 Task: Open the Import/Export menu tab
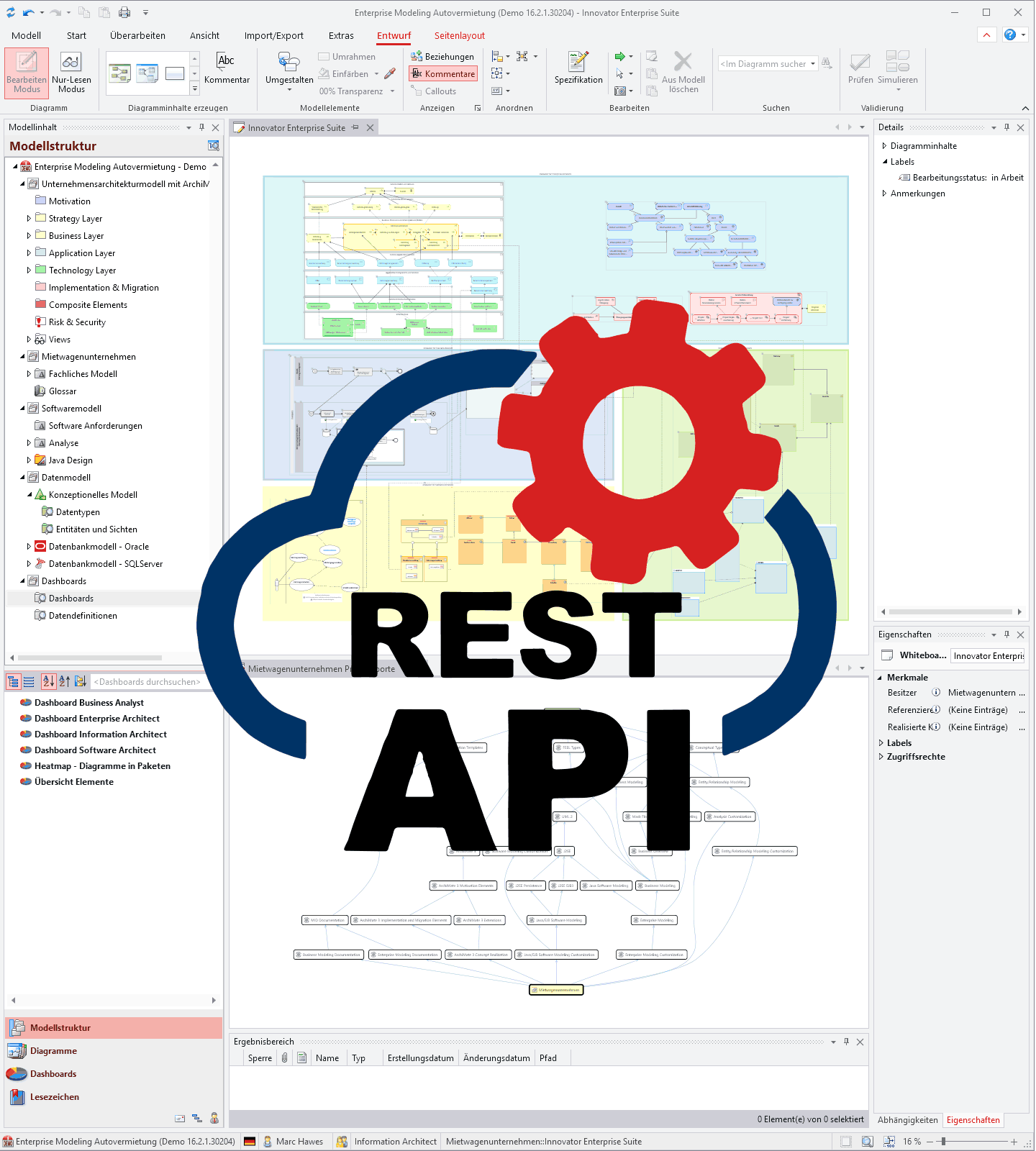(x=273, y=35)
